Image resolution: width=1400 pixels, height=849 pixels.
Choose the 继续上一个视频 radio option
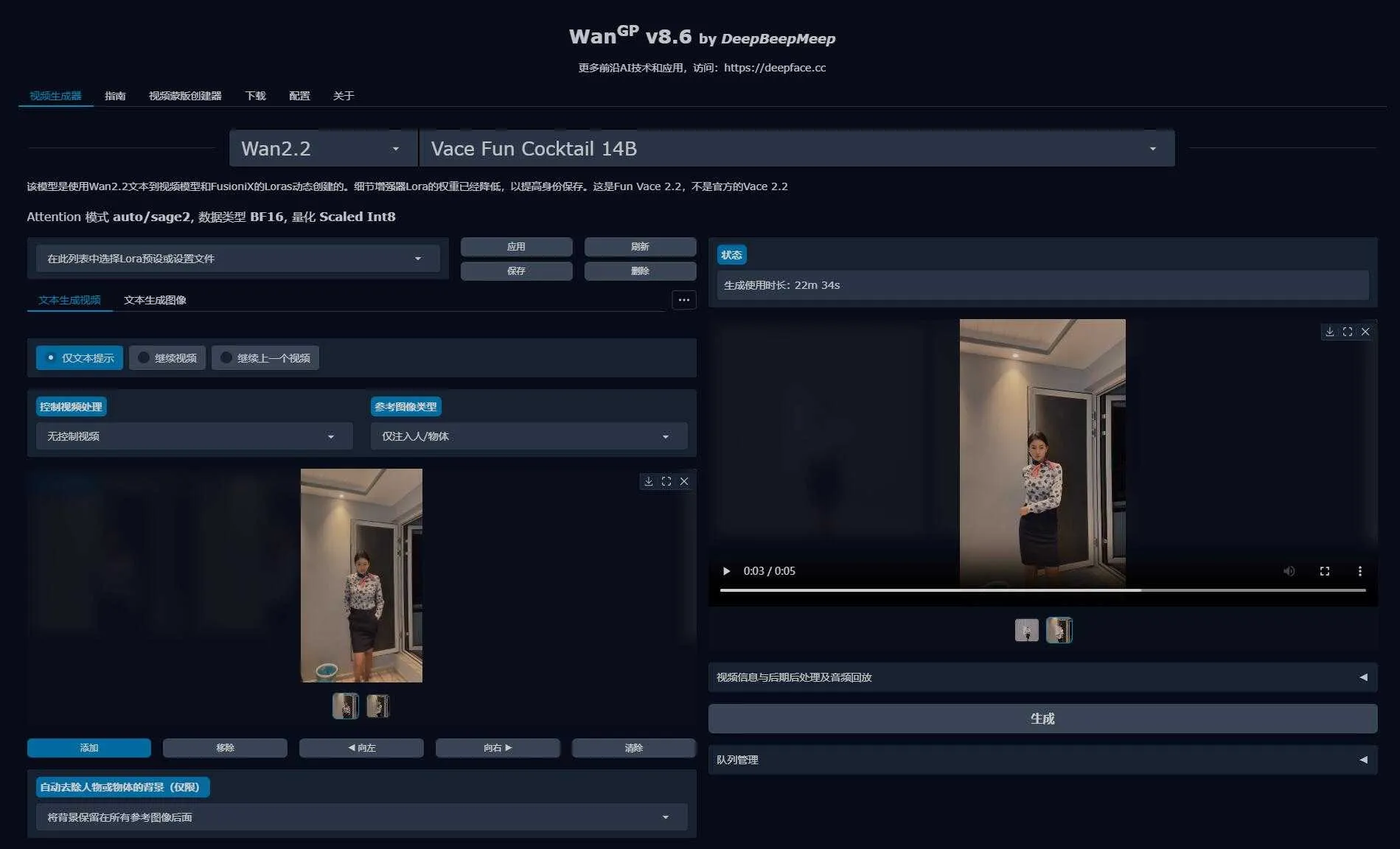click(x=265, y=358)
